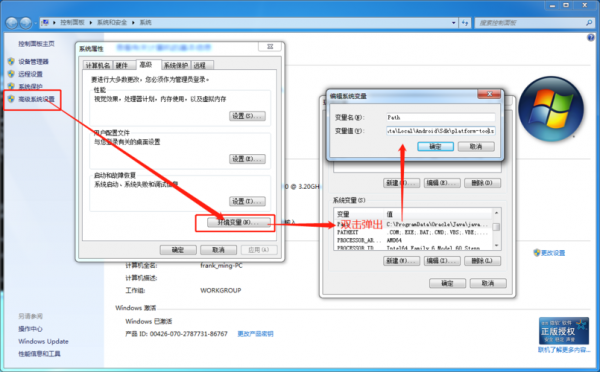Click user variables 编辑(E) button
This screenshot has height=372, width=600.
pyautogui.click(x=442, y=183)
